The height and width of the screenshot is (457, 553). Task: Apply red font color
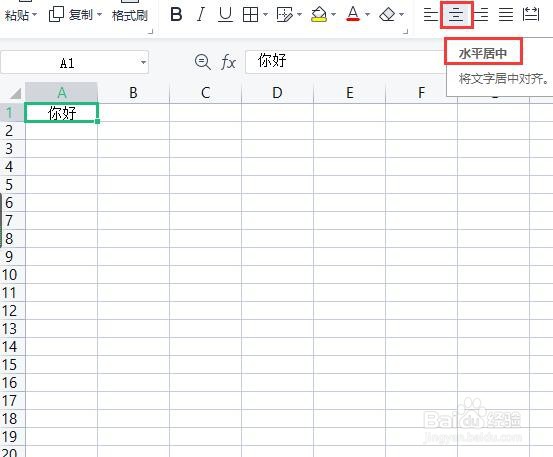click(353, 14)
